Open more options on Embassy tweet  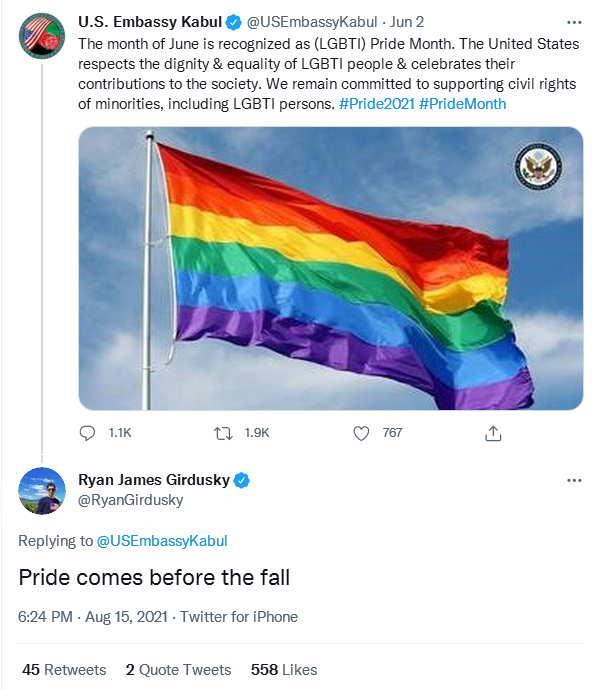573,21
